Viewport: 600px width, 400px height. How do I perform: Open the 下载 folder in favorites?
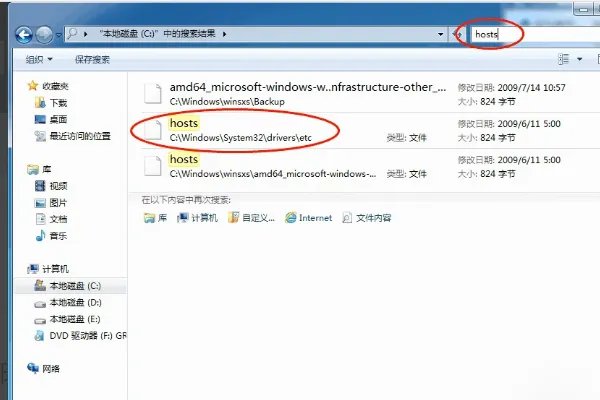coord(51,103)
